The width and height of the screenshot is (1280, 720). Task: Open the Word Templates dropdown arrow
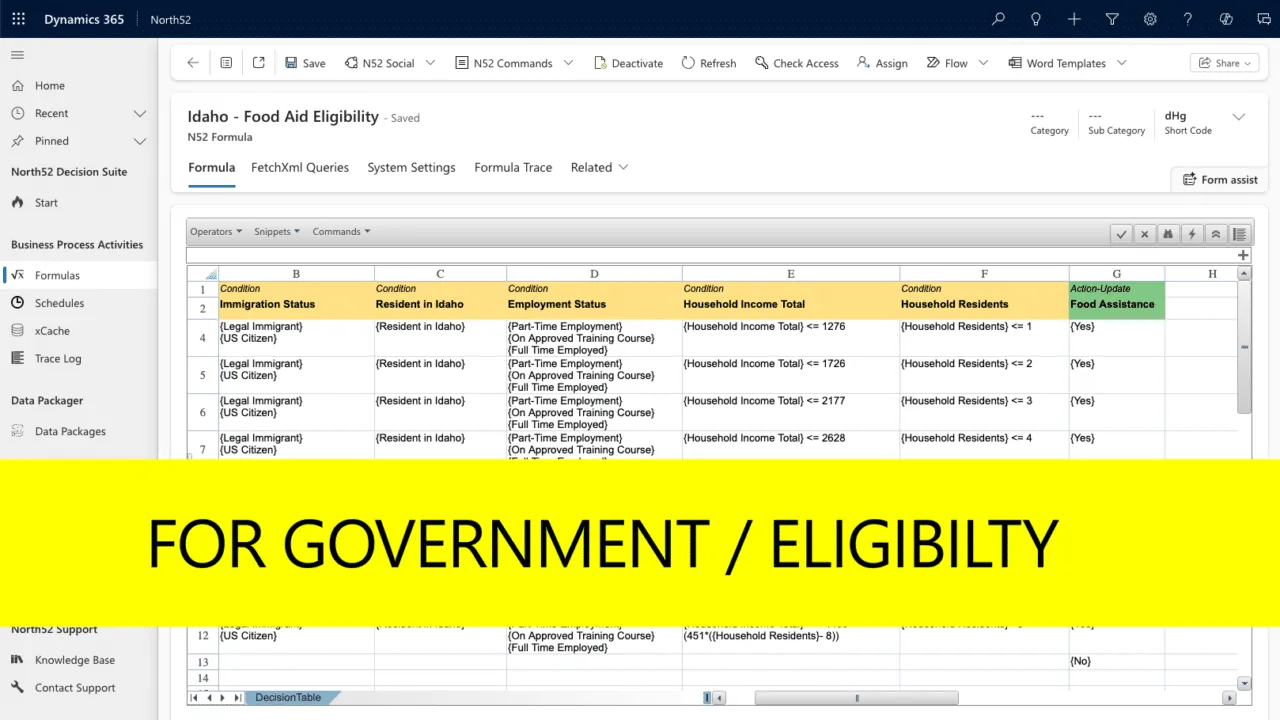(1121, 63)
